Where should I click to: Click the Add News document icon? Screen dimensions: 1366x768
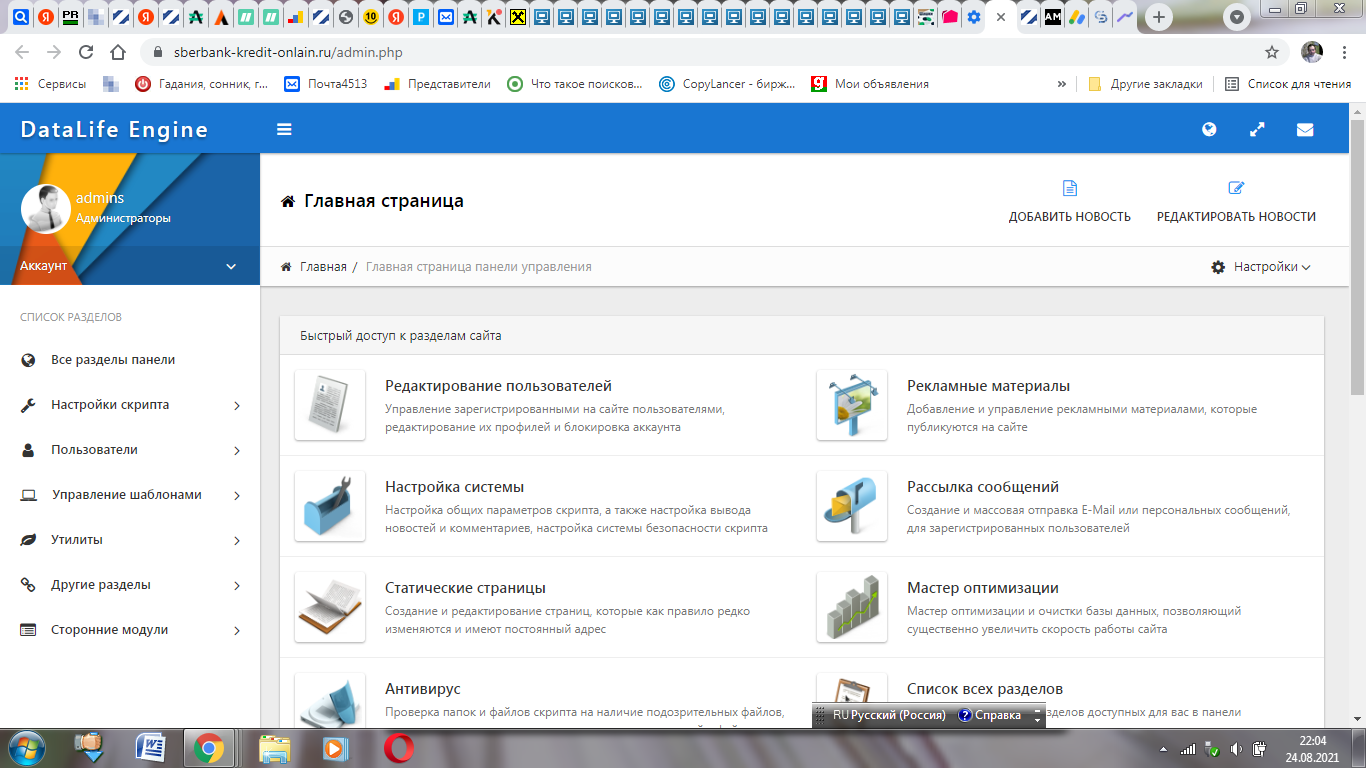coord(1069,188)
